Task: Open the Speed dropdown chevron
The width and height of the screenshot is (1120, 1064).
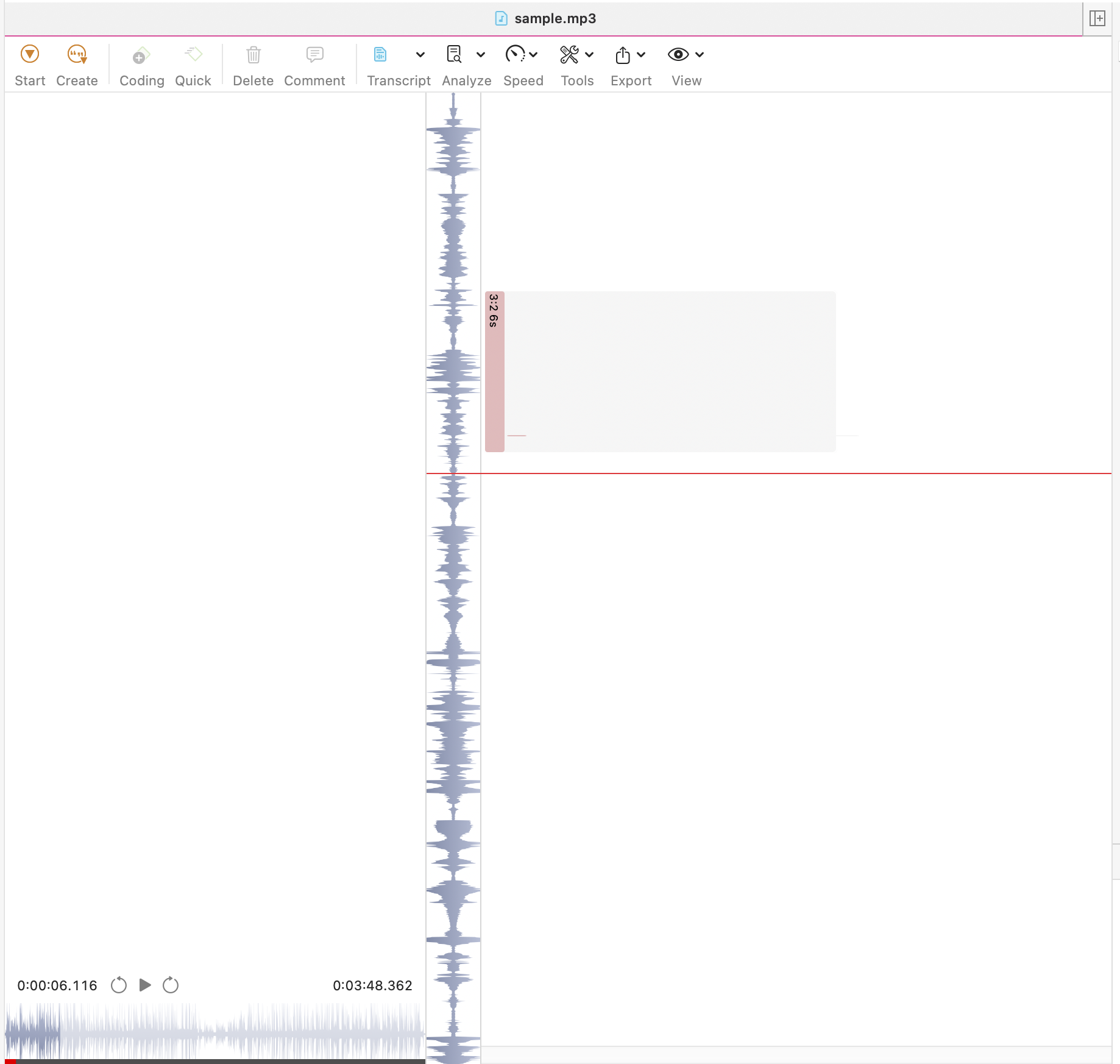Action: tap(533, 55)
